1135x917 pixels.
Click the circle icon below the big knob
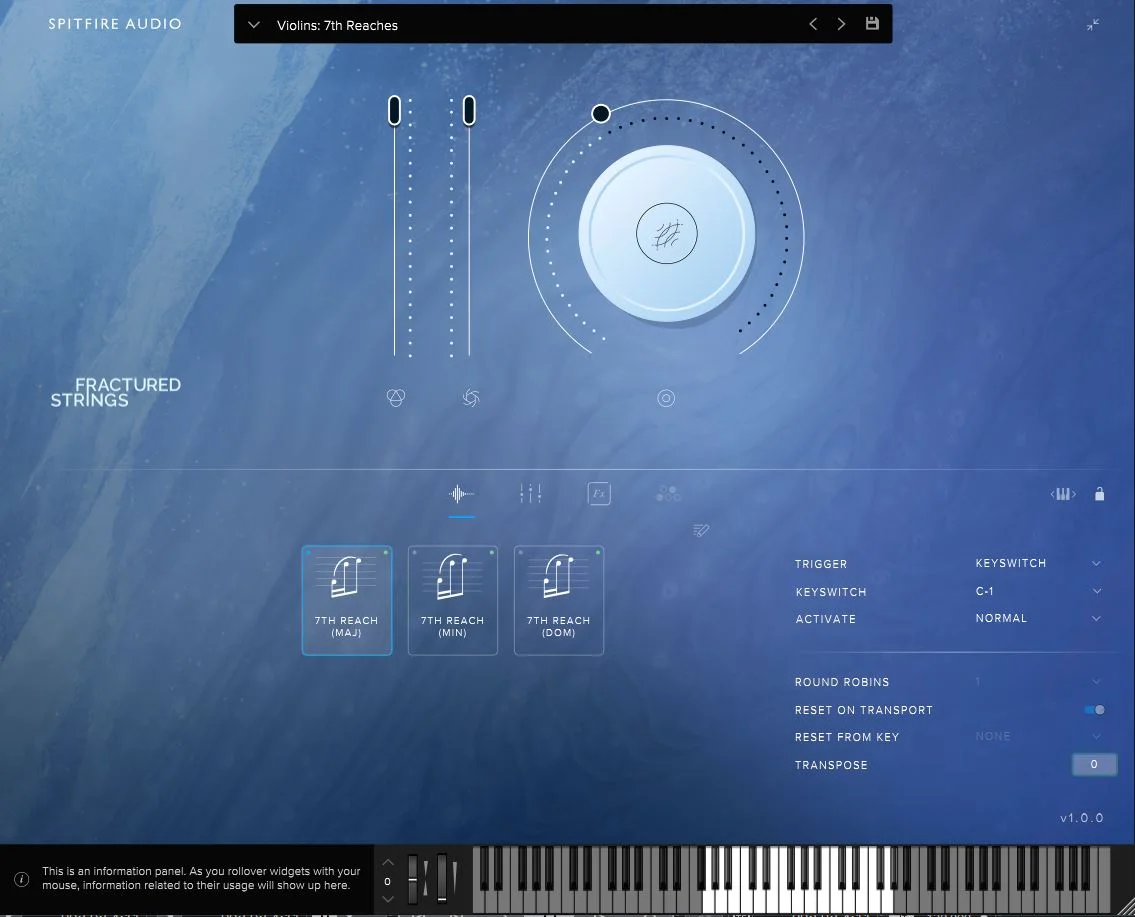coord(666,398)
